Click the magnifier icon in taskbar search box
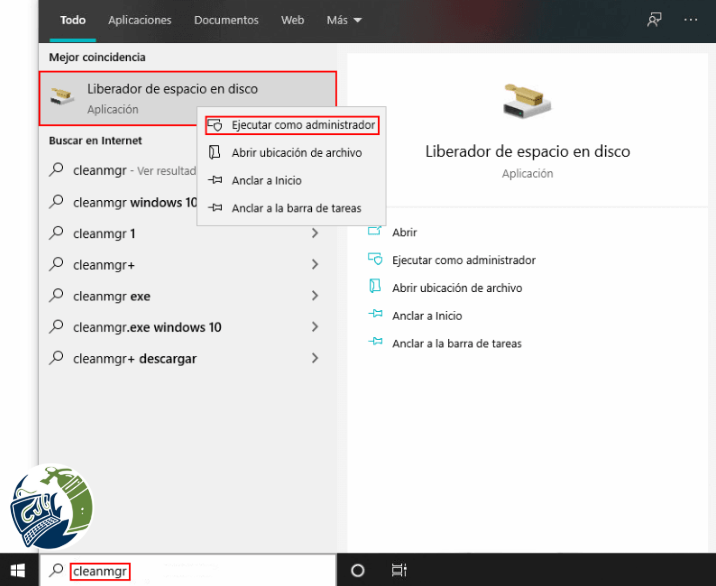This screenshot has height=586, width=716. click(56, 570)
